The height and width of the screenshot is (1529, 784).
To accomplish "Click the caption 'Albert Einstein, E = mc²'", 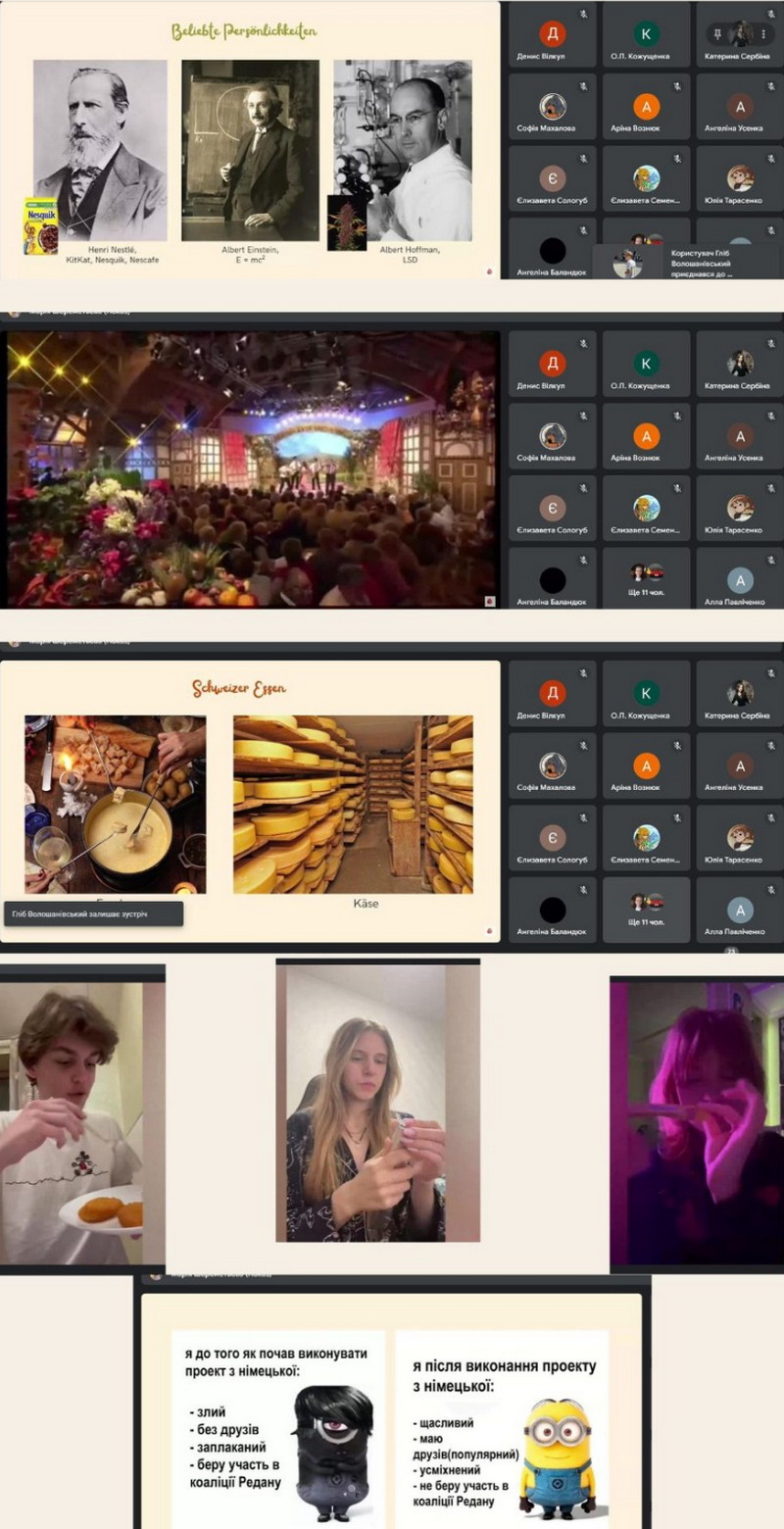I will (250, 255).
